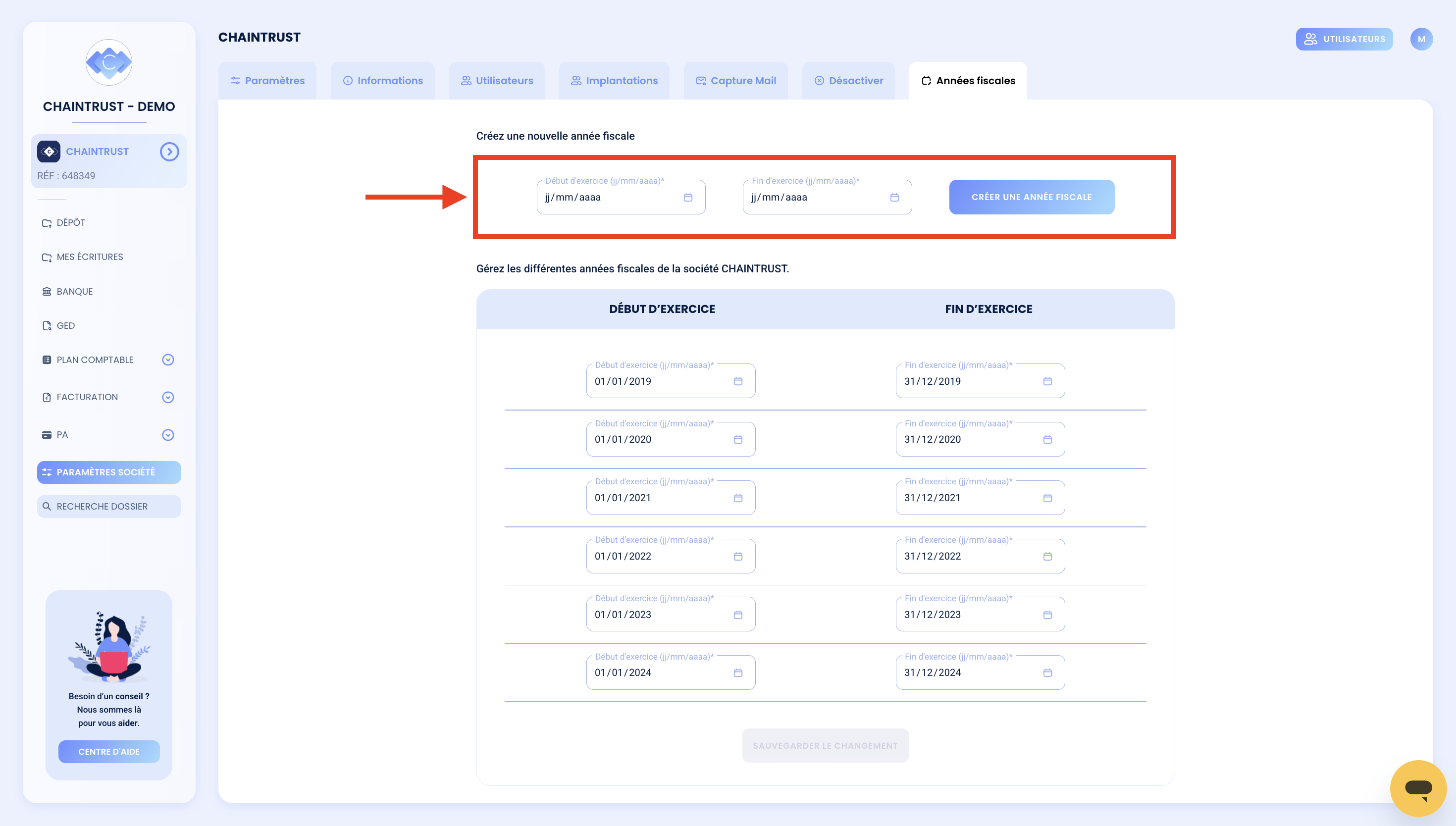Edit the 31/12/2021 end date field
The height and width of the screenshot is (826, 1456).
click(x=980, y=498)
